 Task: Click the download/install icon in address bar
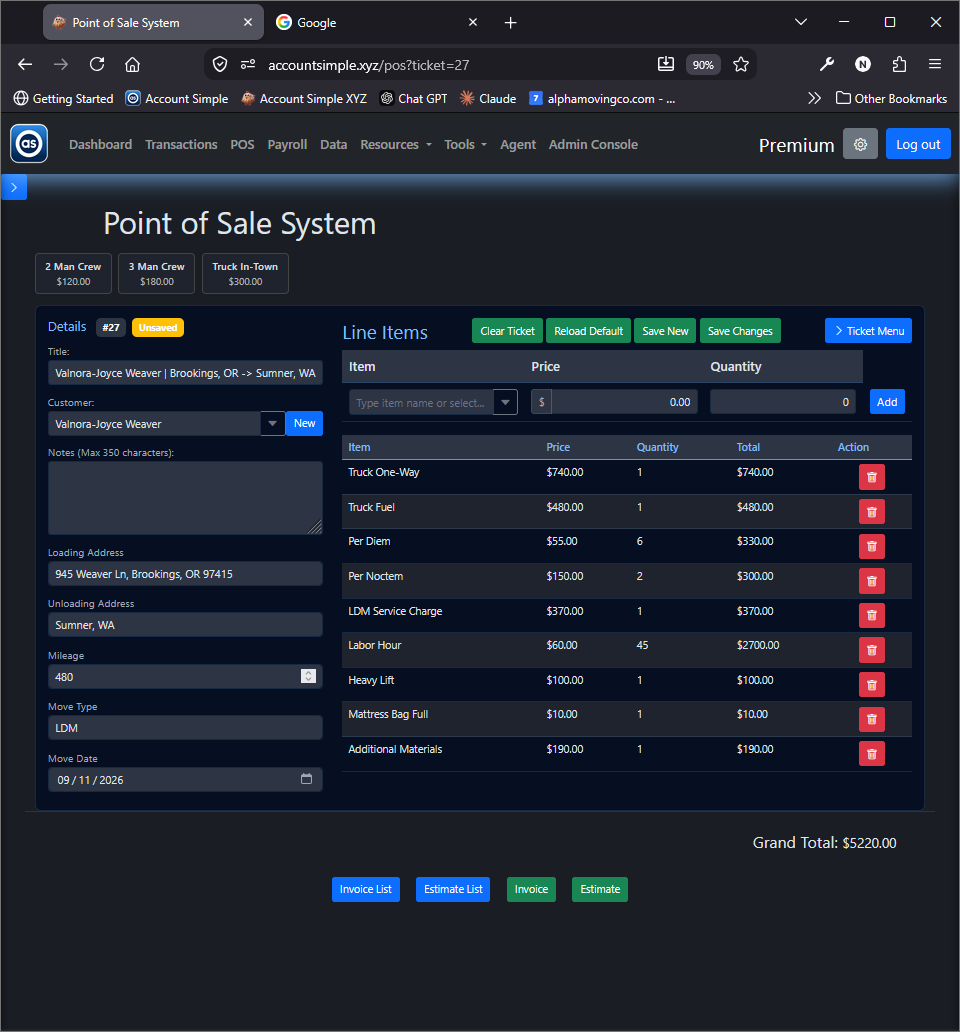(666, 64)
